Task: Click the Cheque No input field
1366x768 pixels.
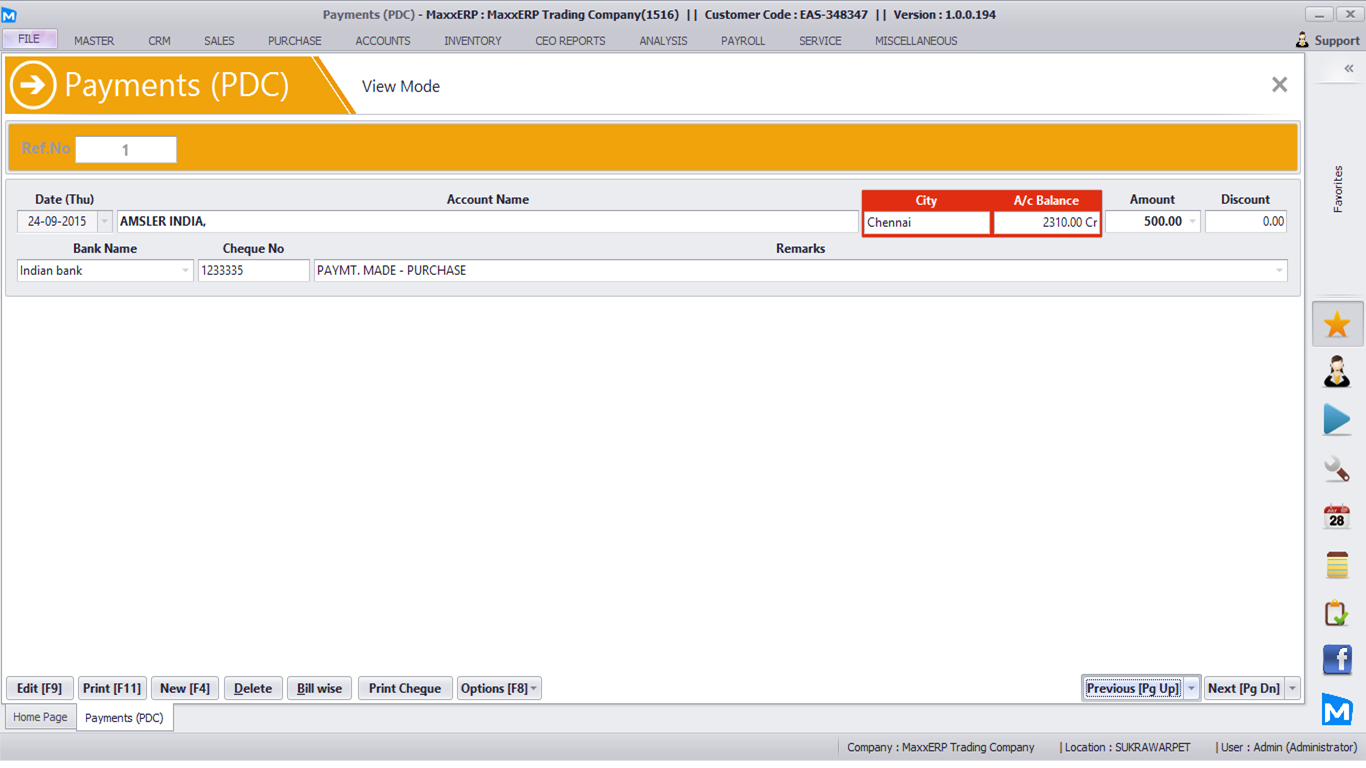Action: point(253,271)
